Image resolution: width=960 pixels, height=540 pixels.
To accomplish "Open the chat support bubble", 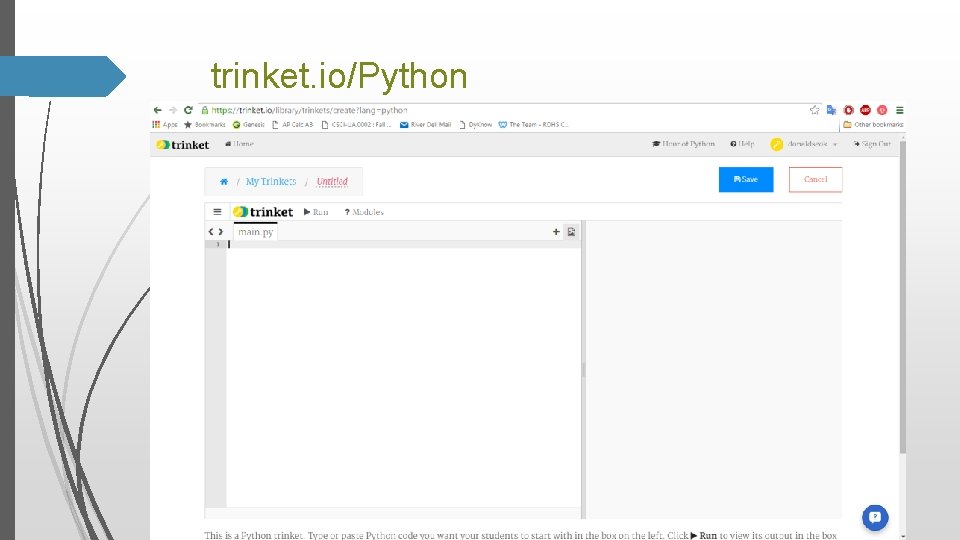I will click(875, 517).
